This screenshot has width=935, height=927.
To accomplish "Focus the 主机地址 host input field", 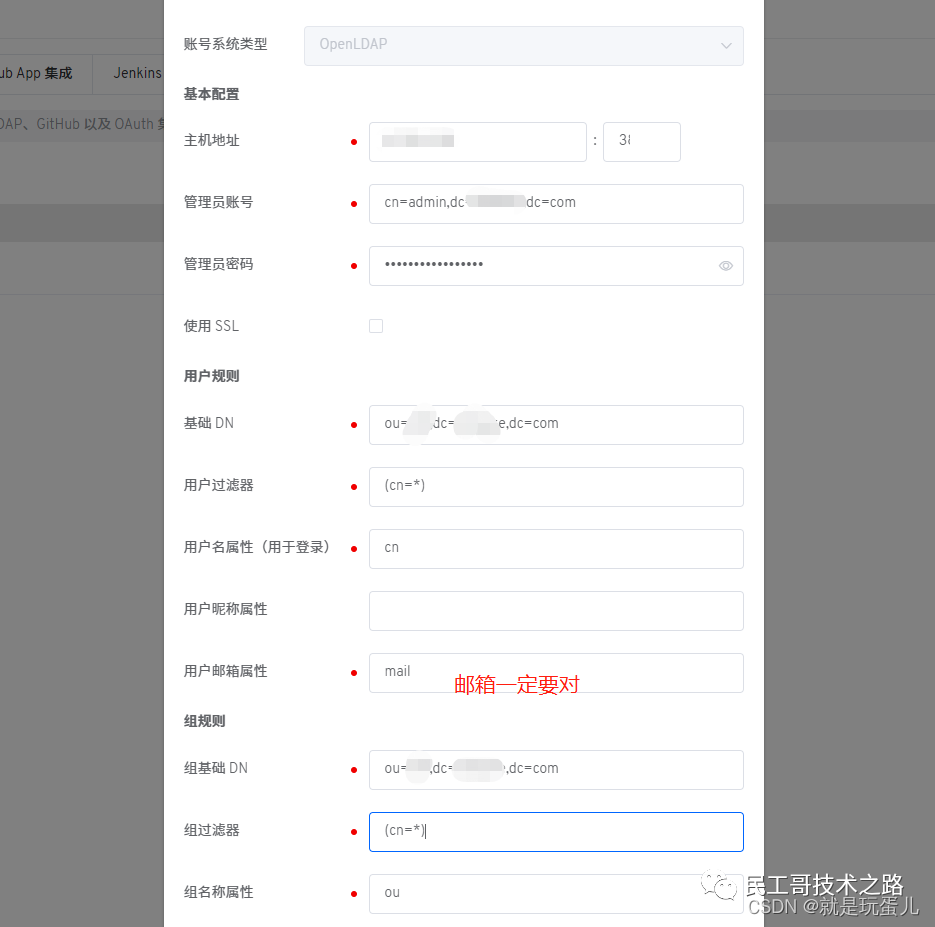I will tap(477, 142).
